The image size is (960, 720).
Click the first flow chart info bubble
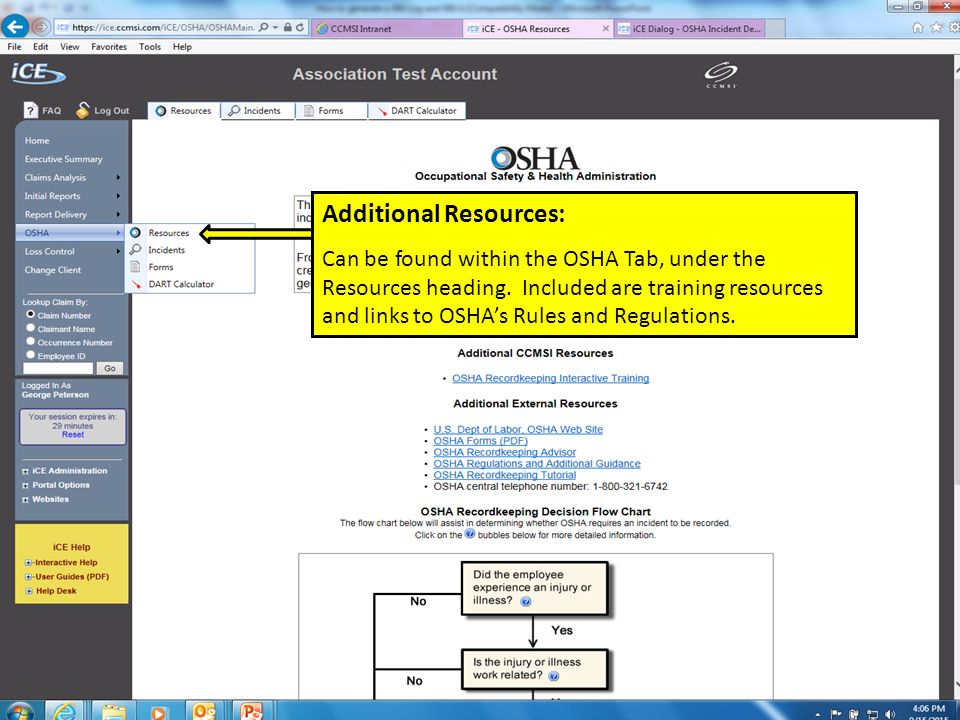click(525, 601)
